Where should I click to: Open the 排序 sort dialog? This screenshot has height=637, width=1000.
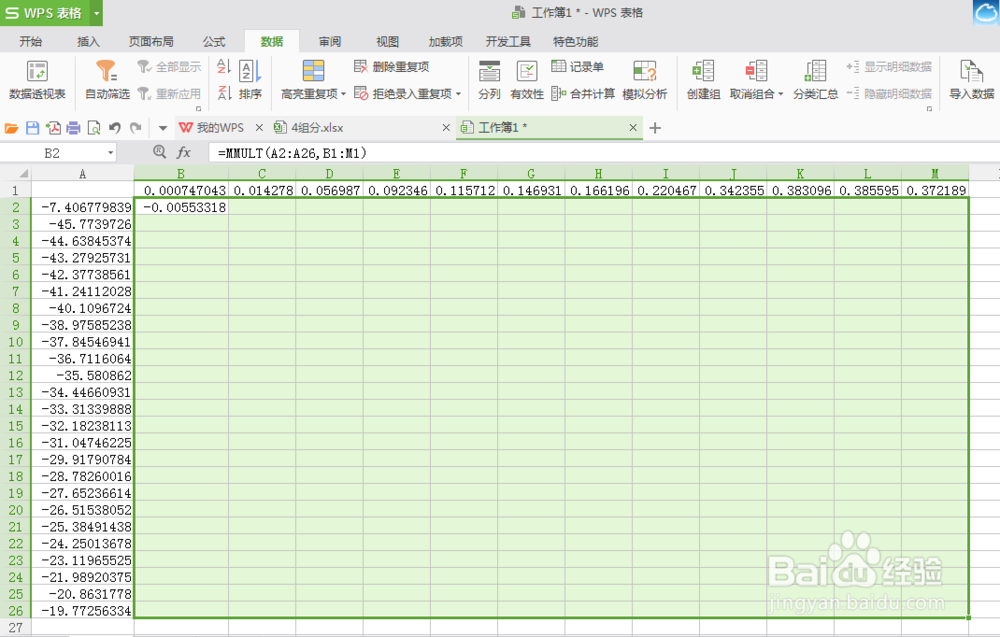click(x=251, y=80)
